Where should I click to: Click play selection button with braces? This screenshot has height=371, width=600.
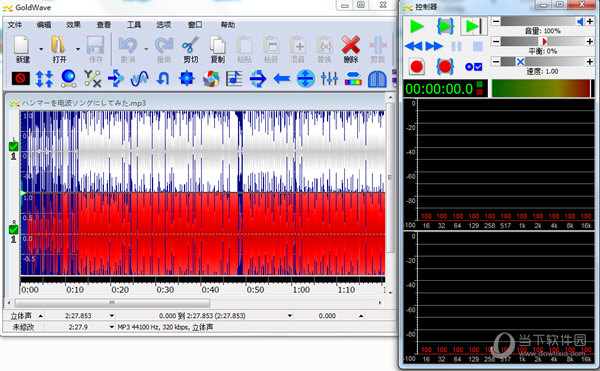[x=445, y=26]
